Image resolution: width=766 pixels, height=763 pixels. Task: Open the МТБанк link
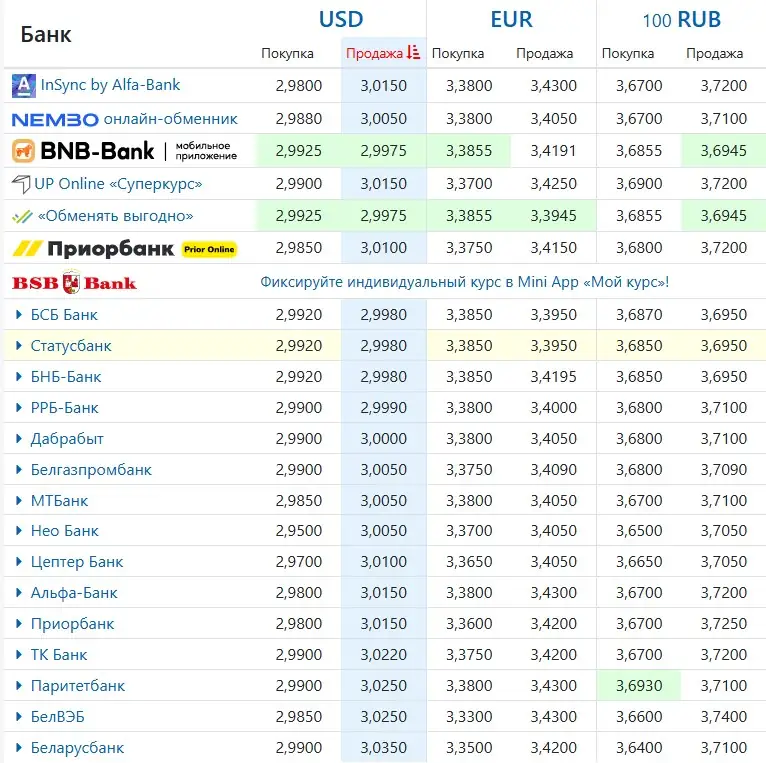(59, 500)
